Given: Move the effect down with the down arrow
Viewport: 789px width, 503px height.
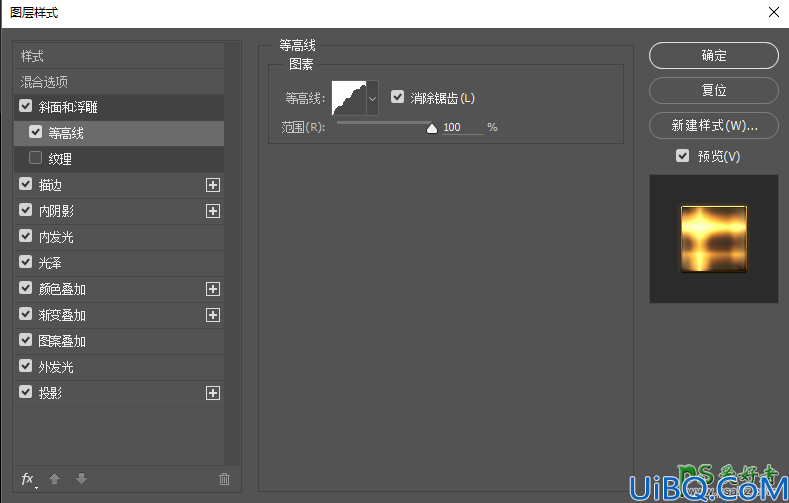Looking at the screenshot, I should click(x=81, y=479).
